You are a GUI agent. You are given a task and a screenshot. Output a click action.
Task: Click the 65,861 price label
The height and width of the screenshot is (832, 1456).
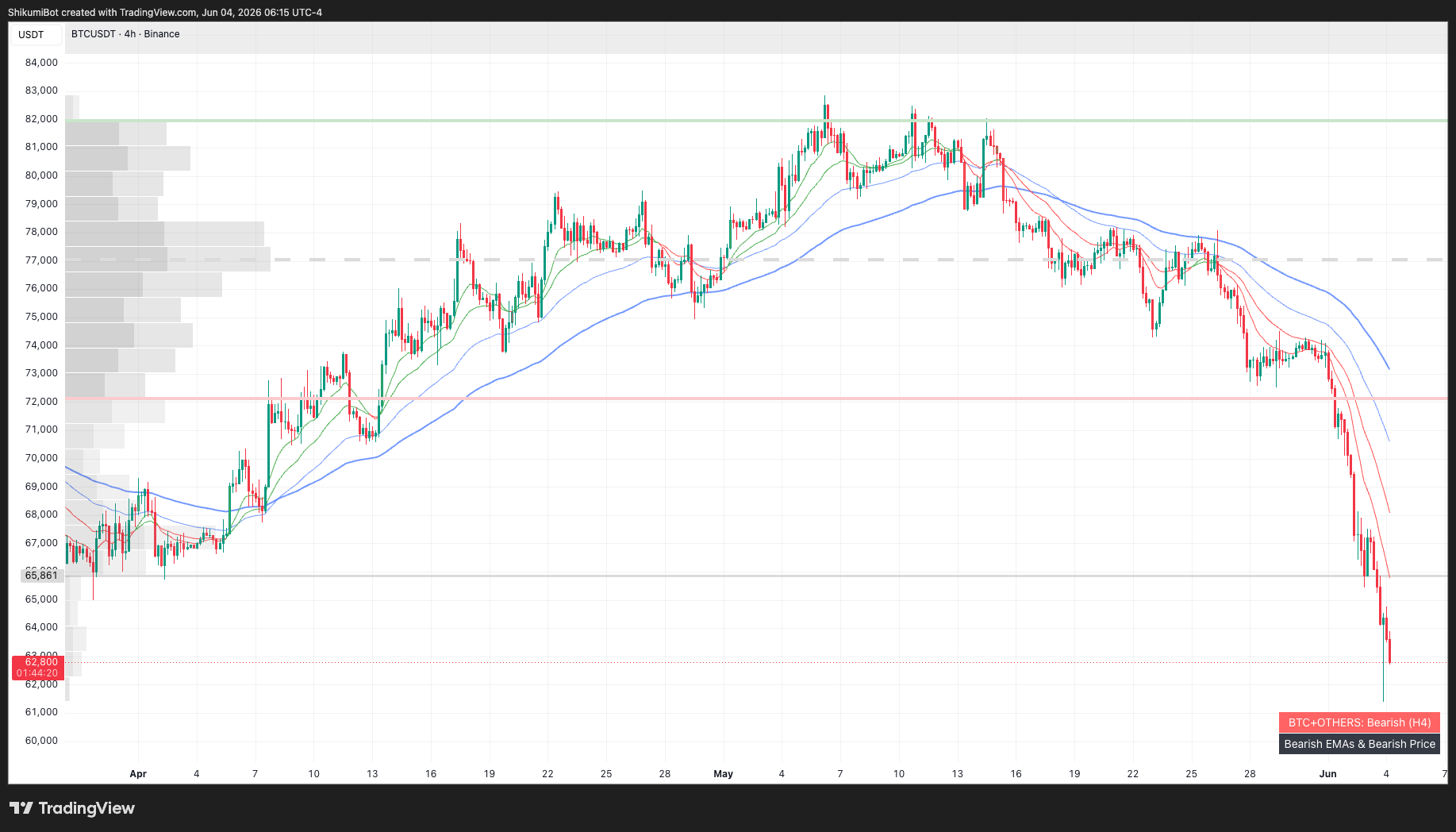(x=41, y=575)
